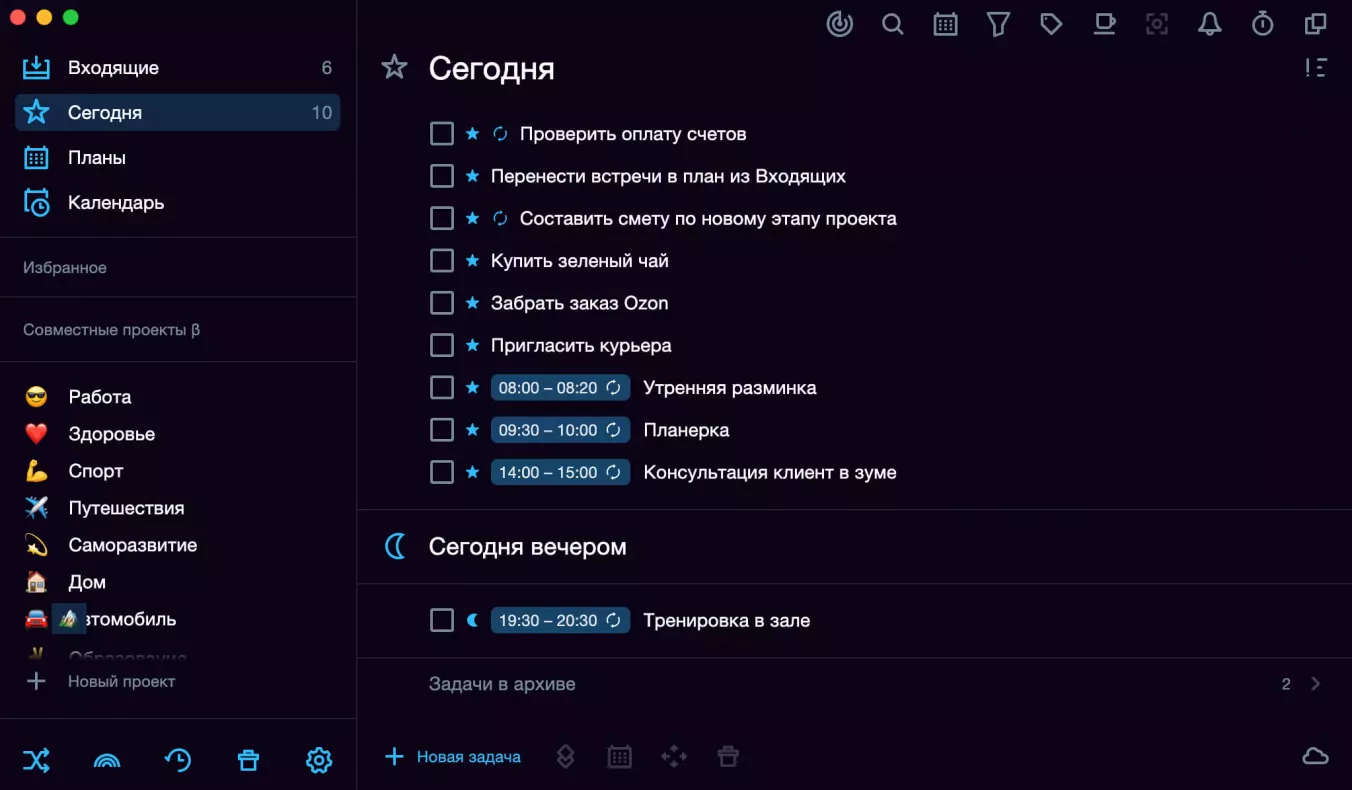Mark Составить смету task as done
The height and width of the screenshot is (790, 1352).
pos(442,218)
